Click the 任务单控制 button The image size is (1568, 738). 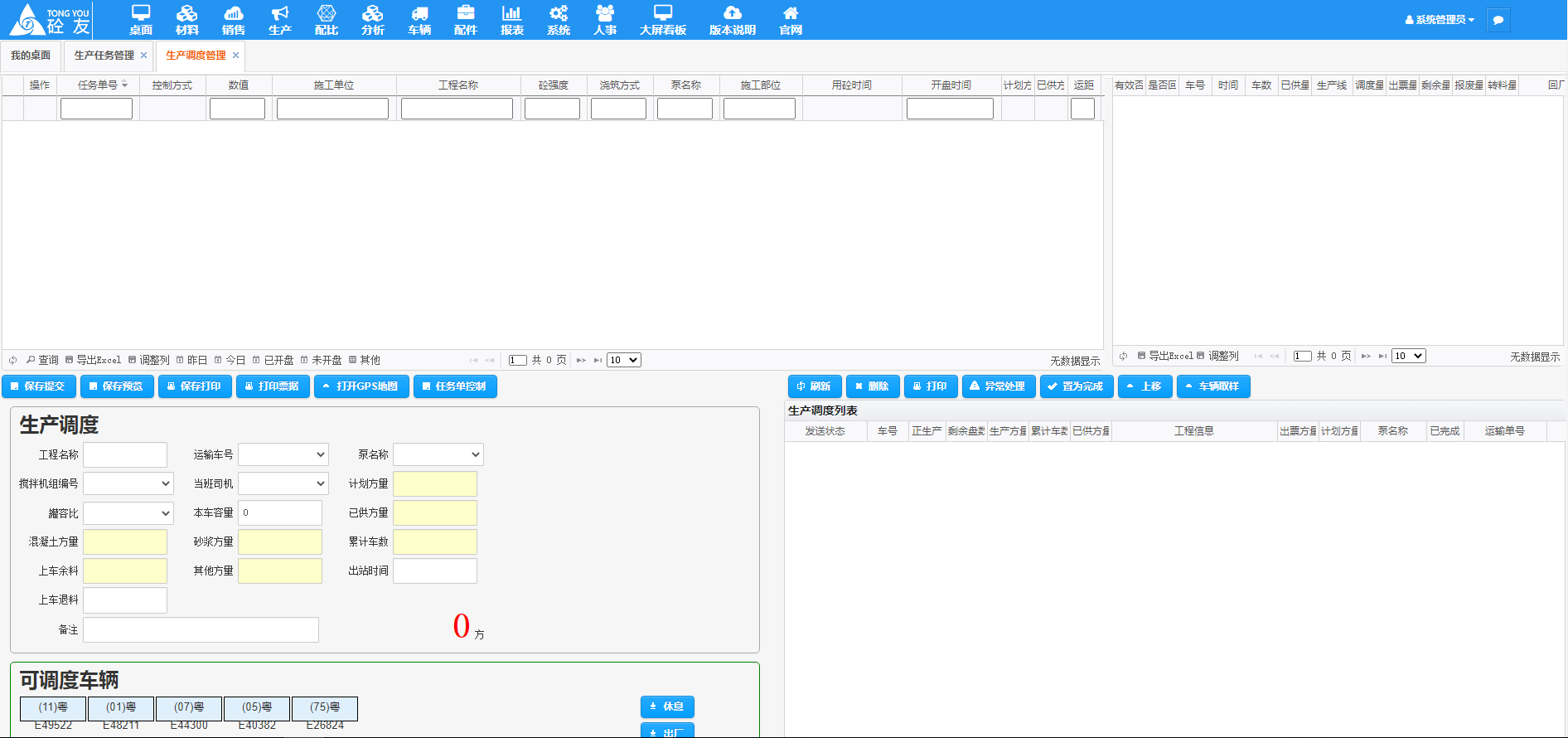click(455, 386)
